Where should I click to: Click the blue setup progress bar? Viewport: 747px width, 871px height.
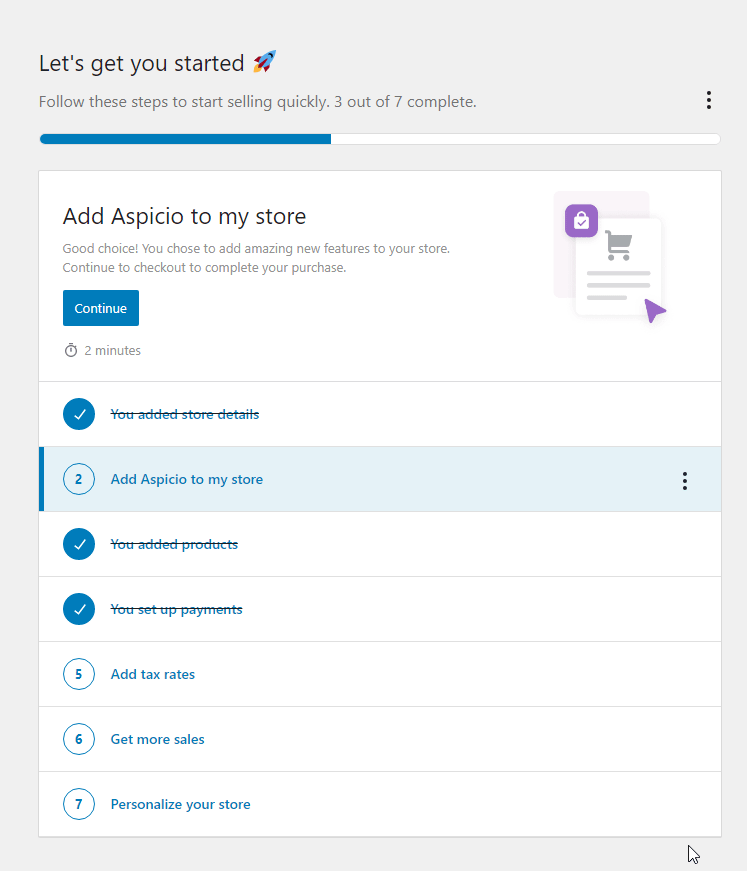(184, 139)
